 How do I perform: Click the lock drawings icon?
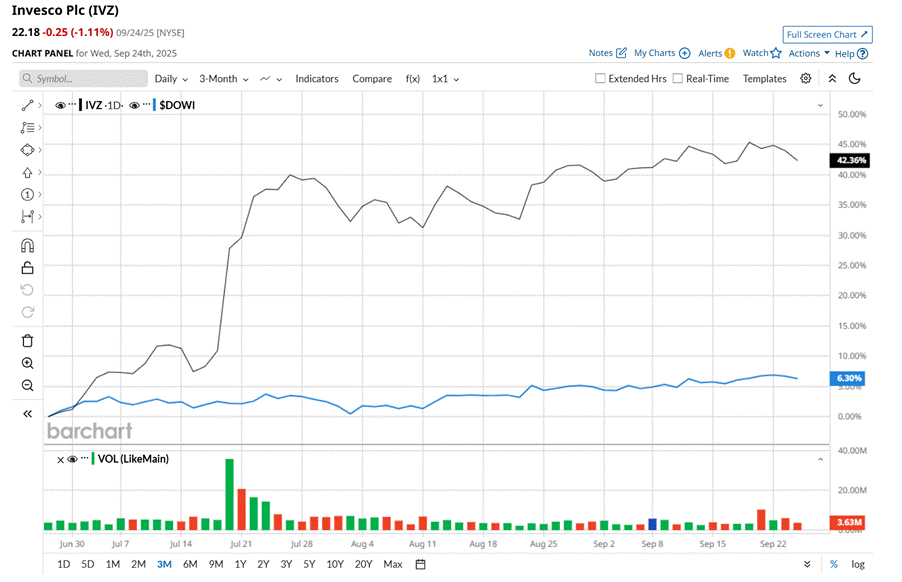(27, 268)
